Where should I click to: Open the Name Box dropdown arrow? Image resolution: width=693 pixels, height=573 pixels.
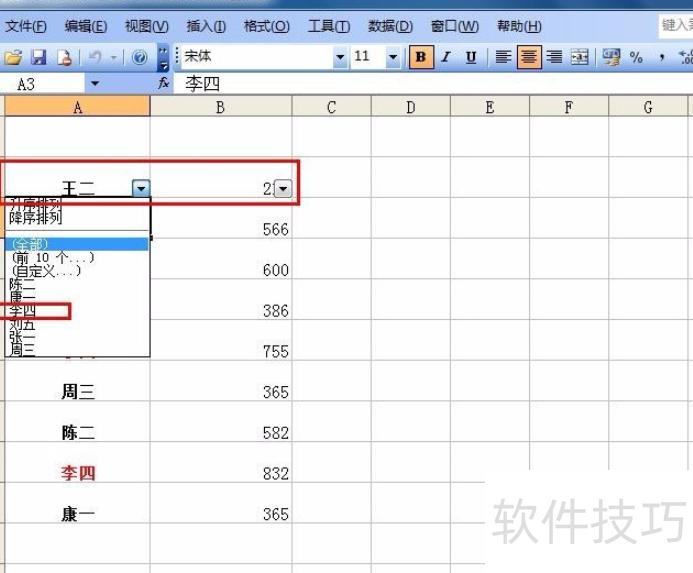pos(95,83)
